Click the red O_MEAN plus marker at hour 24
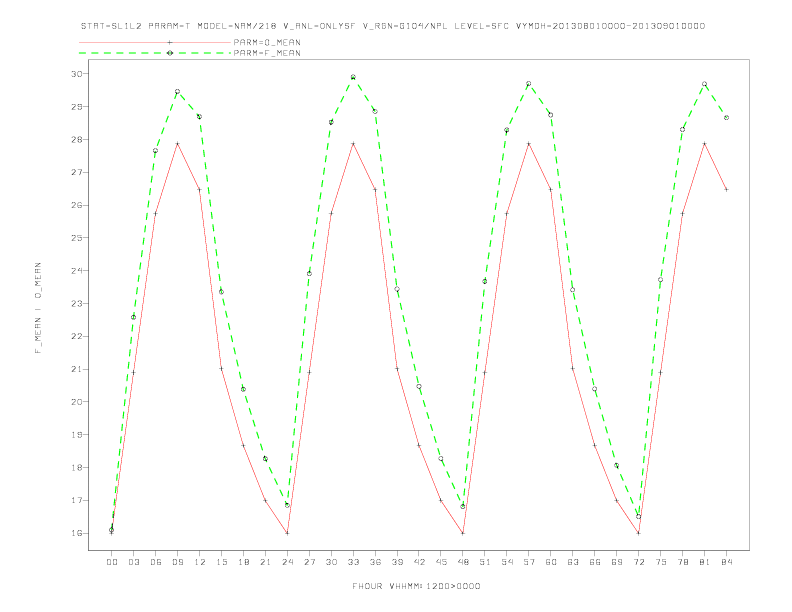The width and height of the screenshot is (792, 612). [287, 533]
